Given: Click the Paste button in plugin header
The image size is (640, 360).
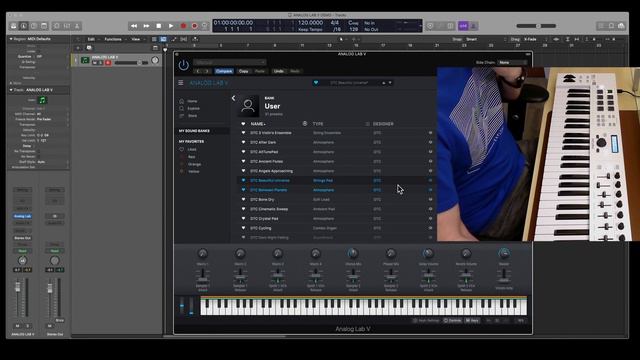Looking at the screenshot, I should click(x=260, y=71).
